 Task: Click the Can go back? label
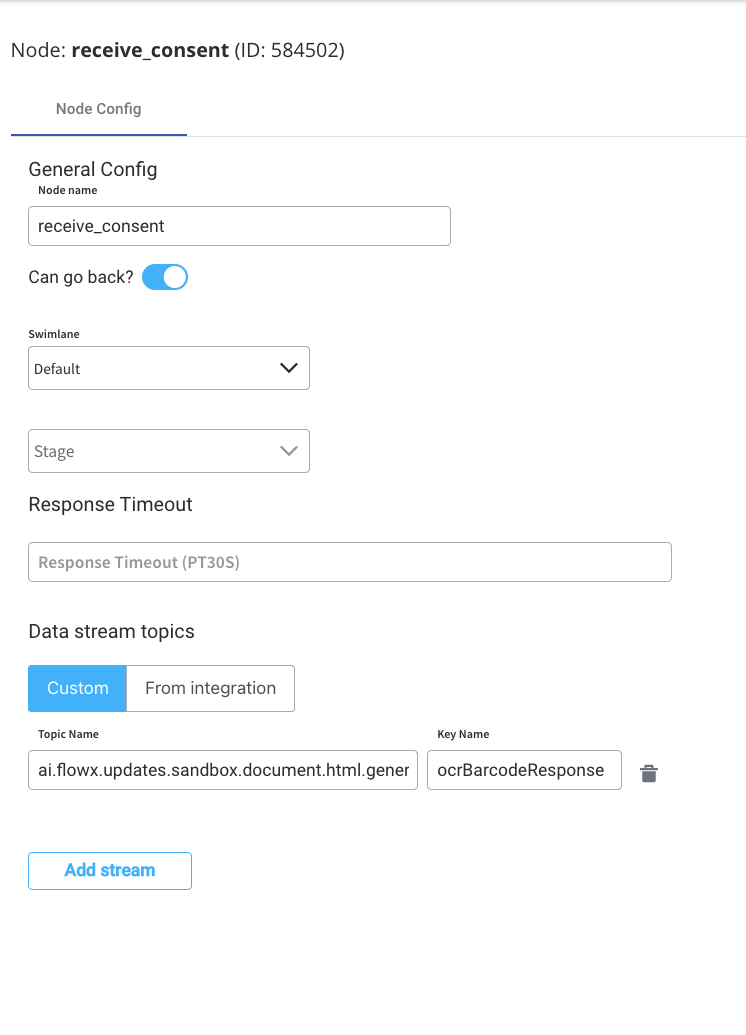[81, 277]
